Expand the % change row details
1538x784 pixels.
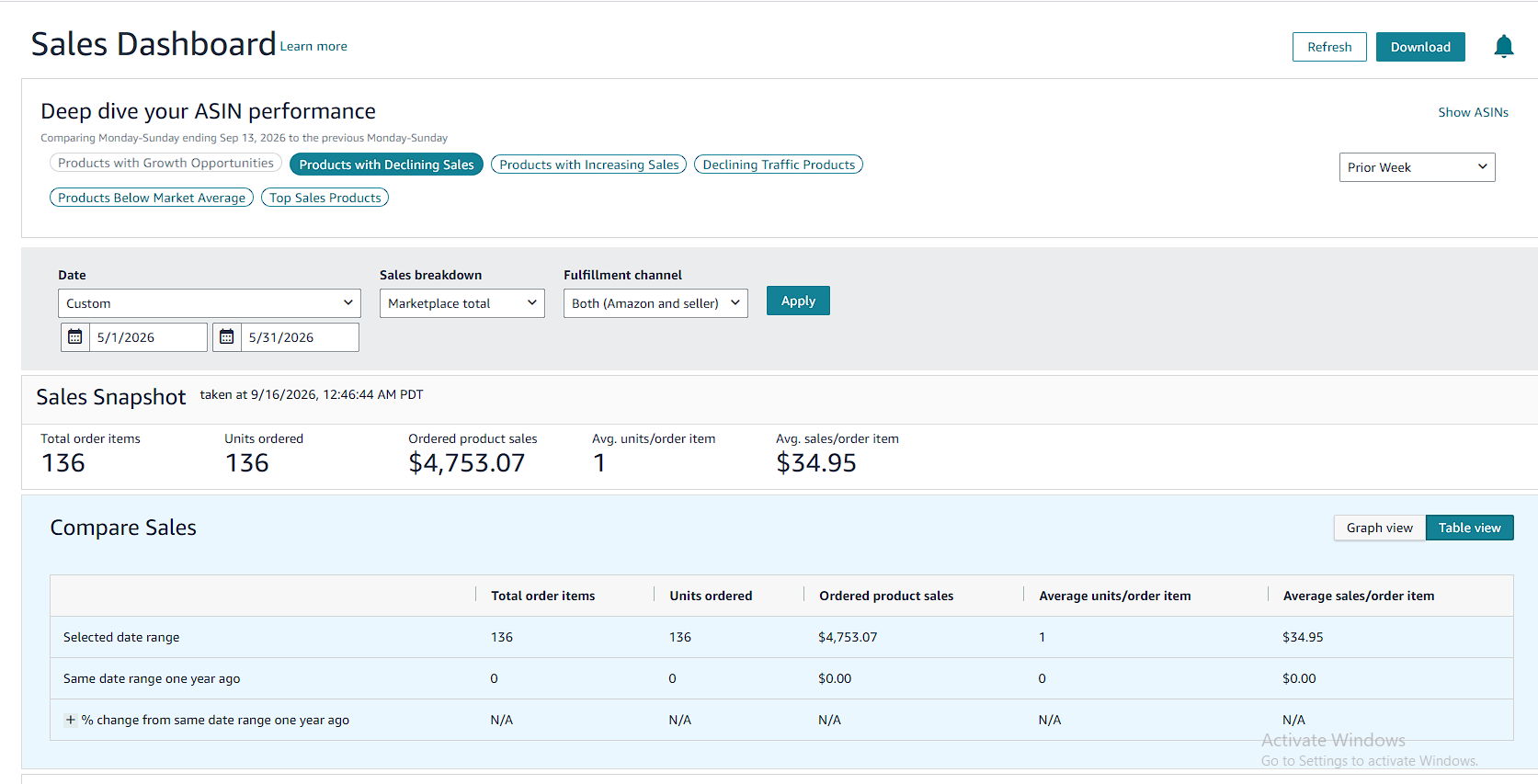[x=70, y=720]
